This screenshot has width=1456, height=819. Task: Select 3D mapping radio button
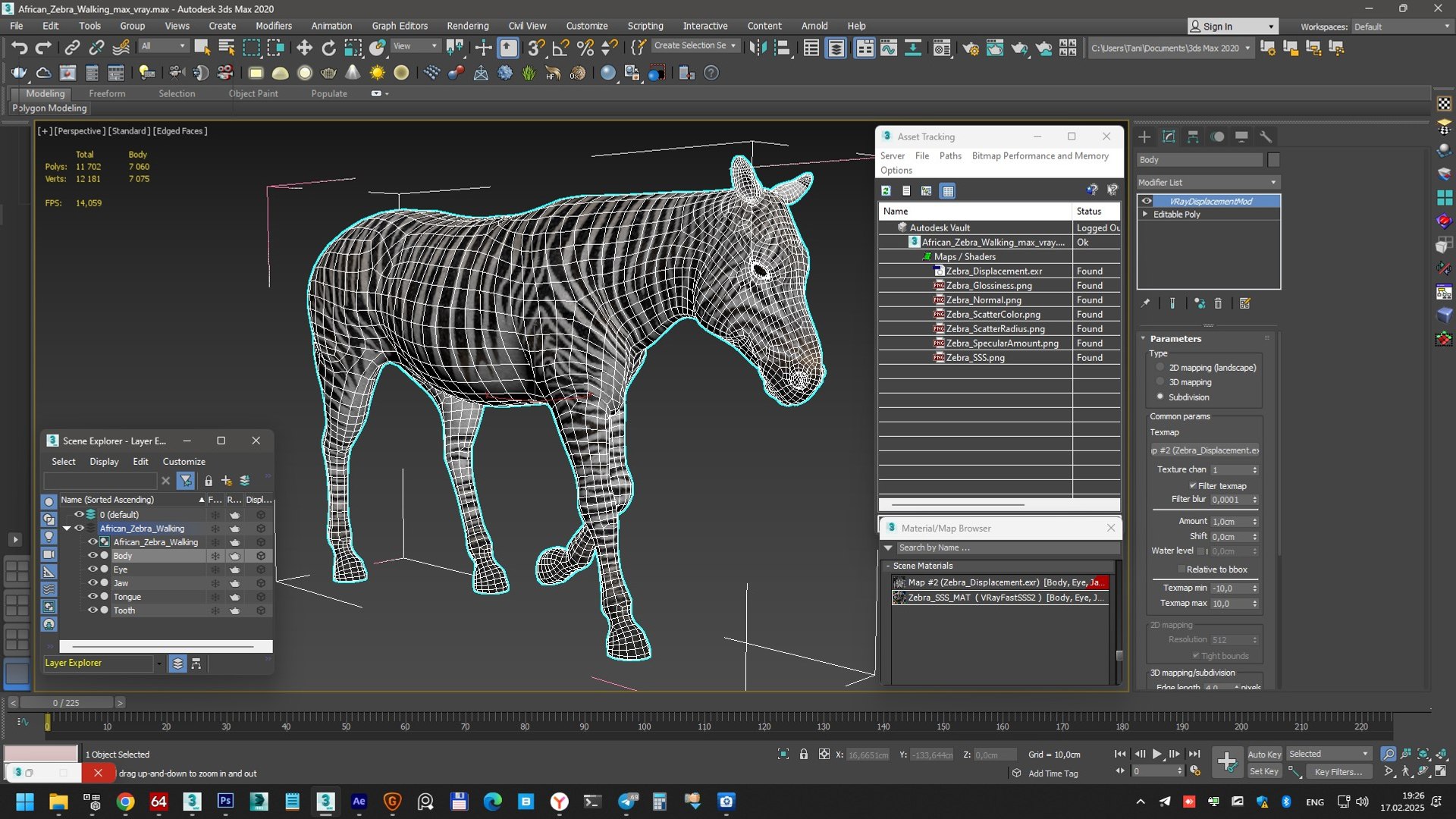1160,382
